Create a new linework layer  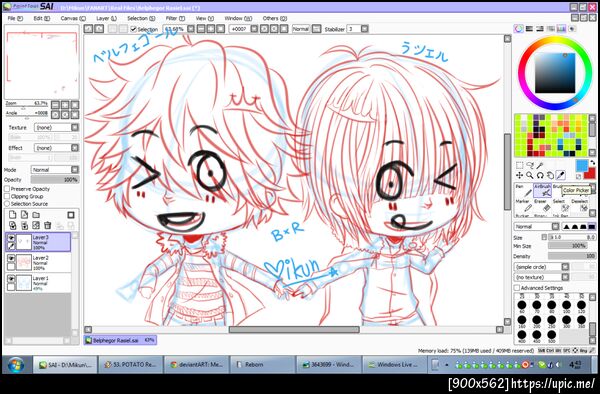coord(24,215)
